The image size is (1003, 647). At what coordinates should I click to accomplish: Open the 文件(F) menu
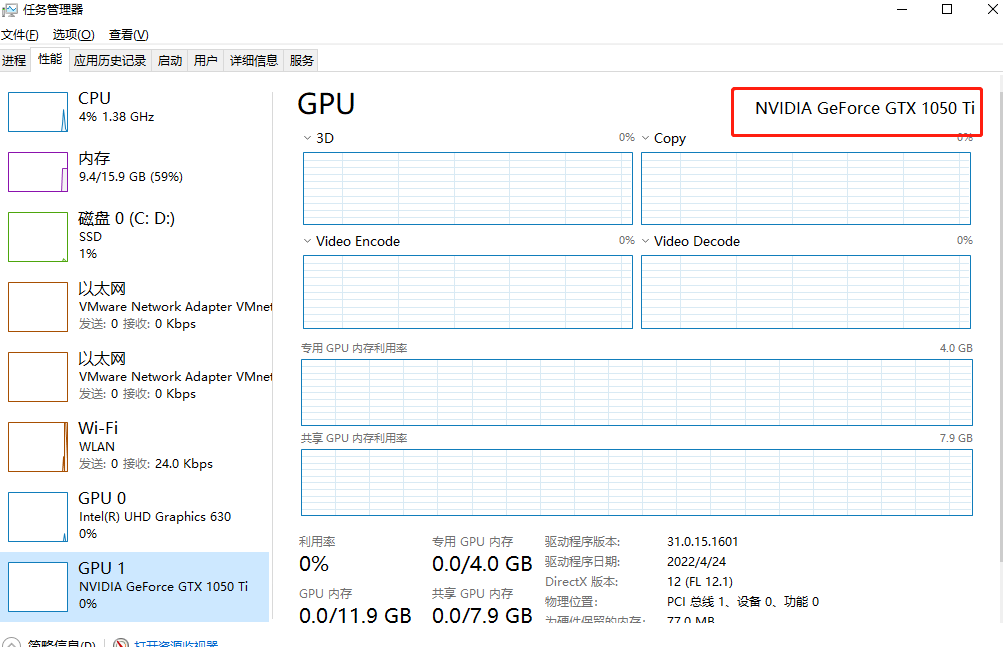19,35
